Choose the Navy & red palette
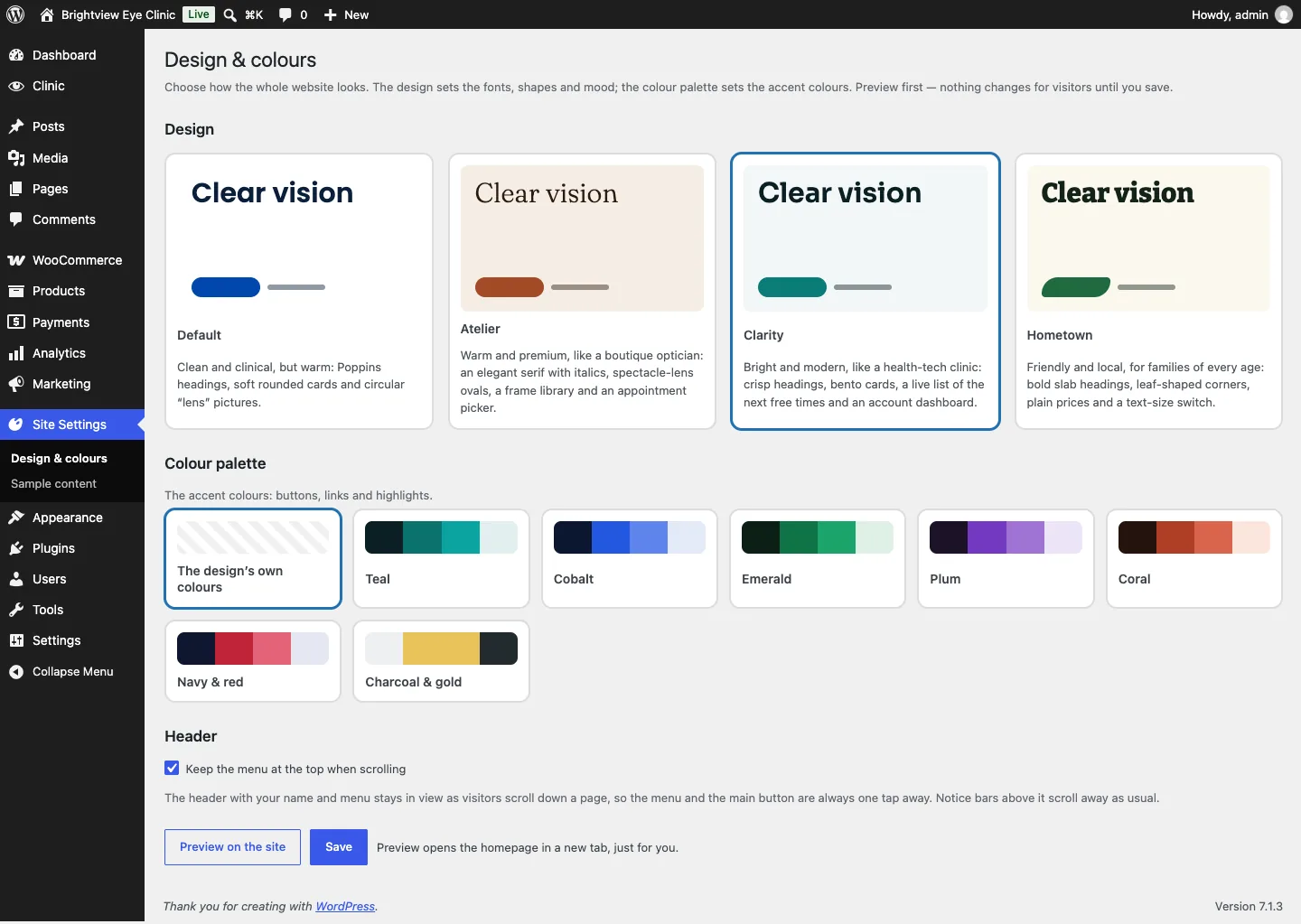Image resolution: width=1301 pixels, height=924 pixels. pyautogui.click(x=253, y=661)
